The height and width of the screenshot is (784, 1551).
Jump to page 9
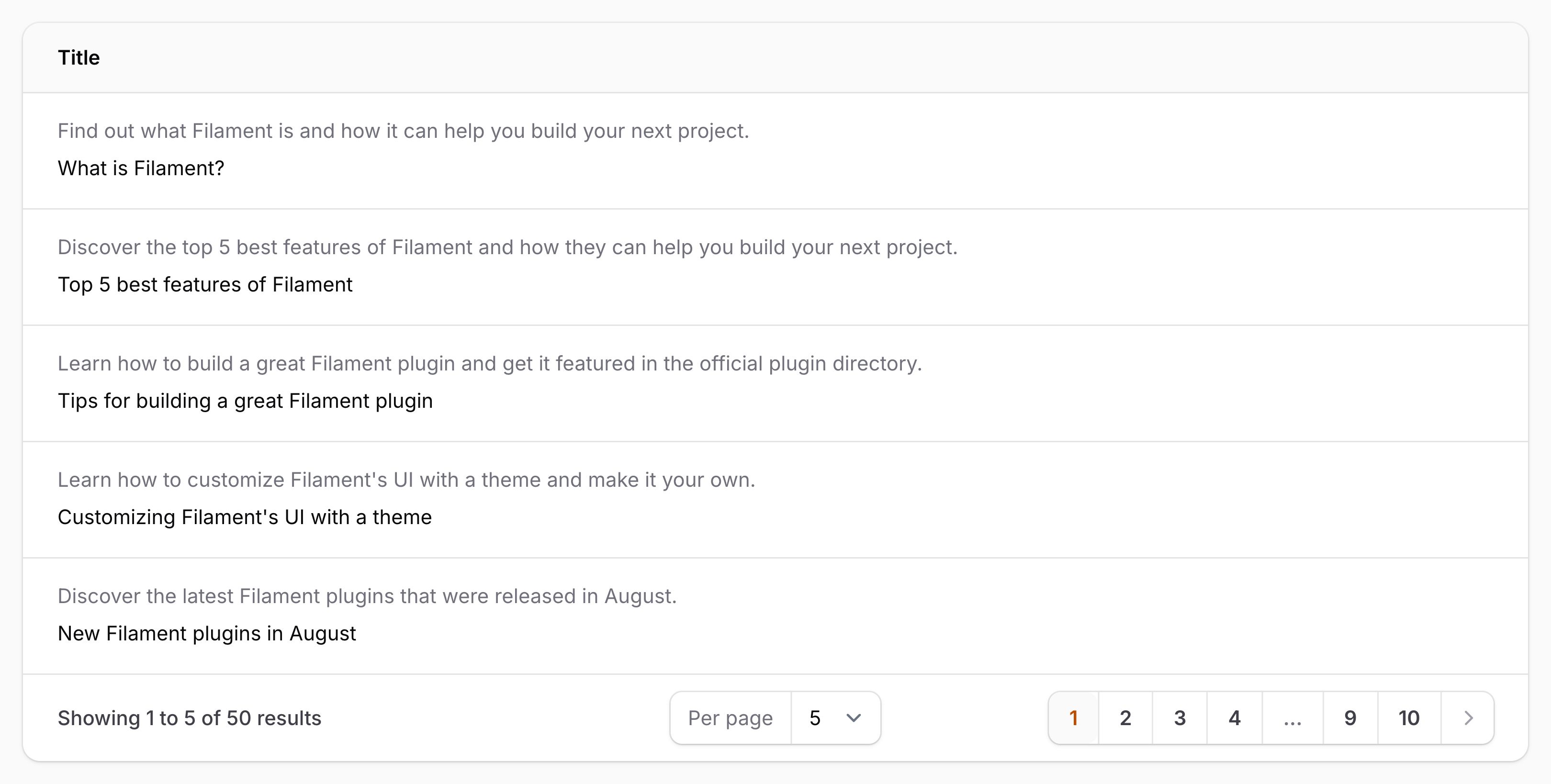click(x=1350, y=718)
